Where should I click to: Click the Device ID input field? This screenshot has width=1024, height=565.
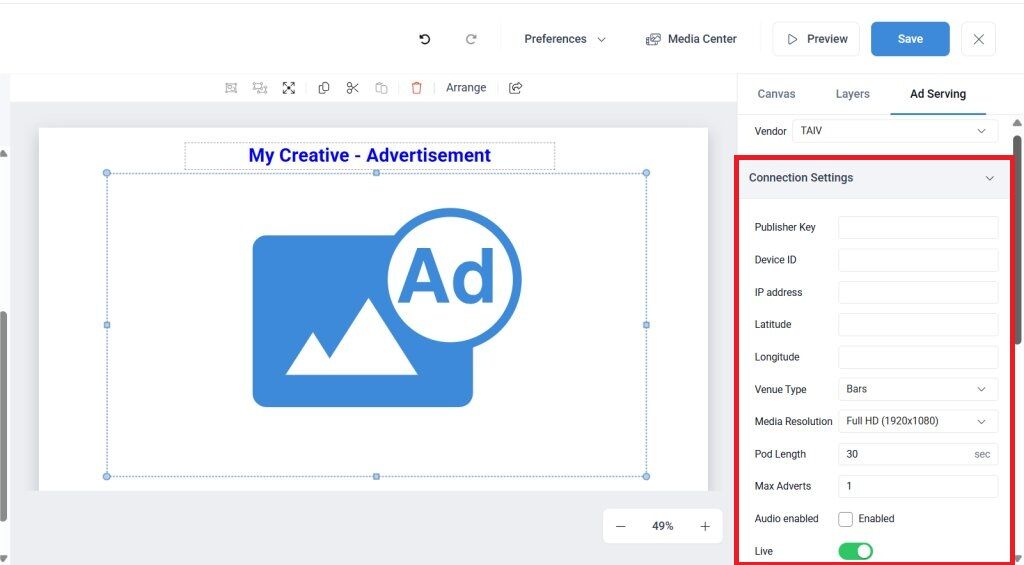point(918,260)
